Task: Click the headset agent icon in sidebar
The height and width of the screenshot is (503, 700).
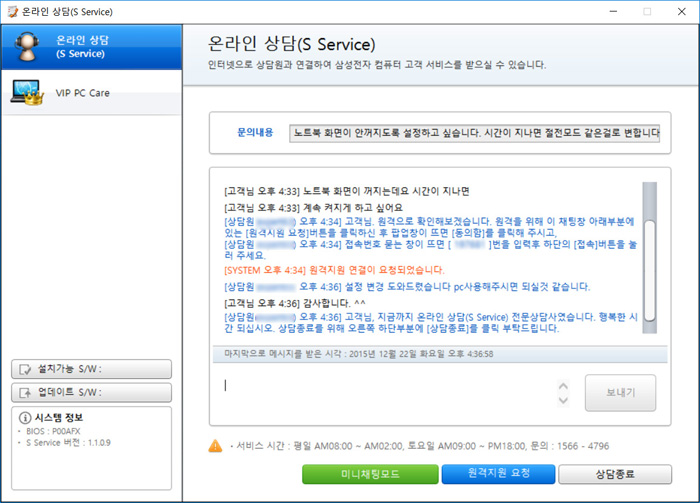Action: click(27, 46)
